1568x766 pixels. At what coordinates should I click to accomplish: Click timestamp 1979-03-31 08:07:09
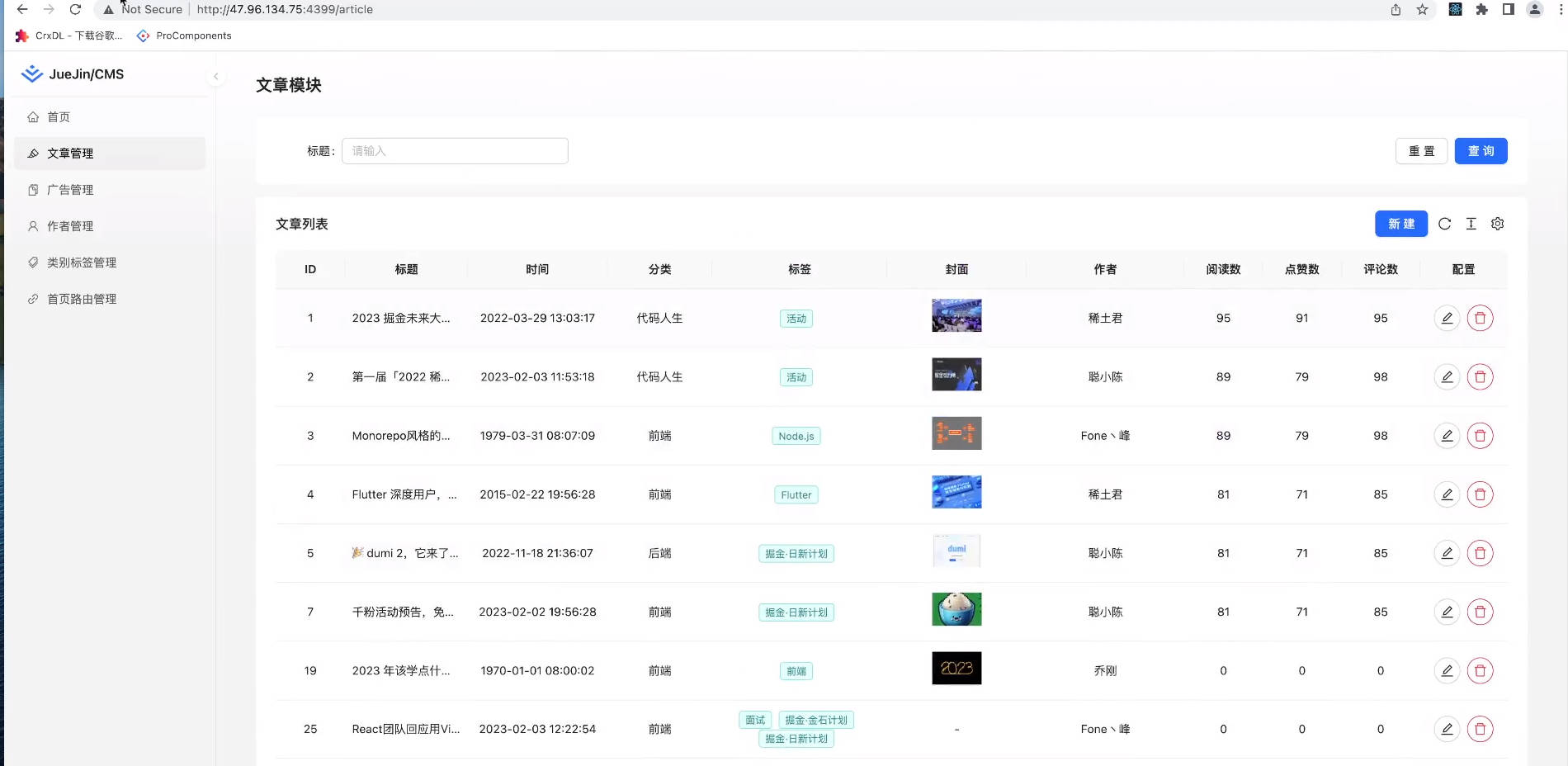pyautogui.click(x=537, y=436)
